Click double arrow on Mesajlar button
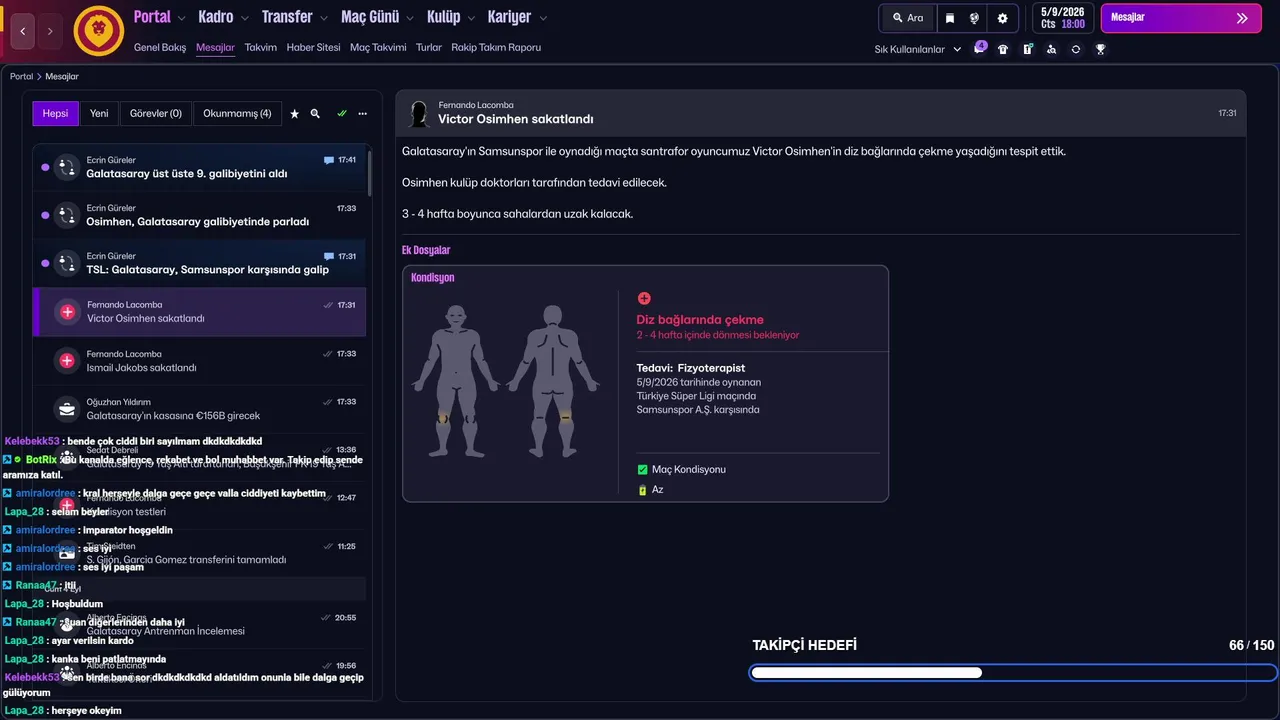This screenshot has width=1280, height=720. [x=1242, y=18]
